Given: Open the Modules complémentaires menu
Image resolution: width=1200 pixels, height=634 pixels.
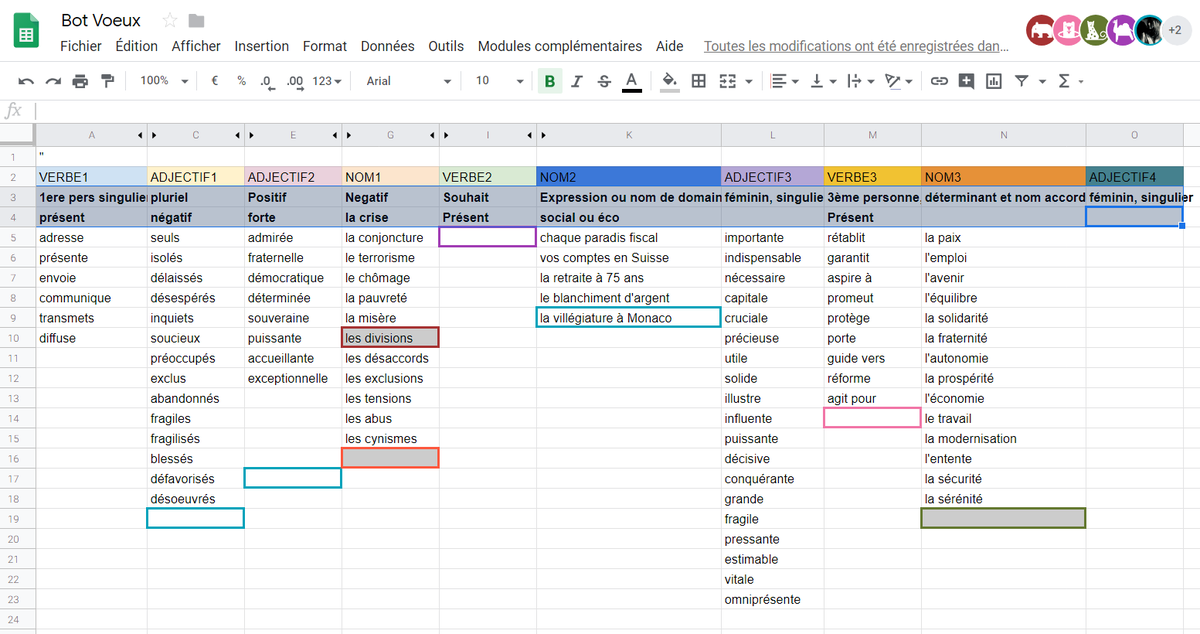Looking at the screenshot, I should click(x=560, y=46).
